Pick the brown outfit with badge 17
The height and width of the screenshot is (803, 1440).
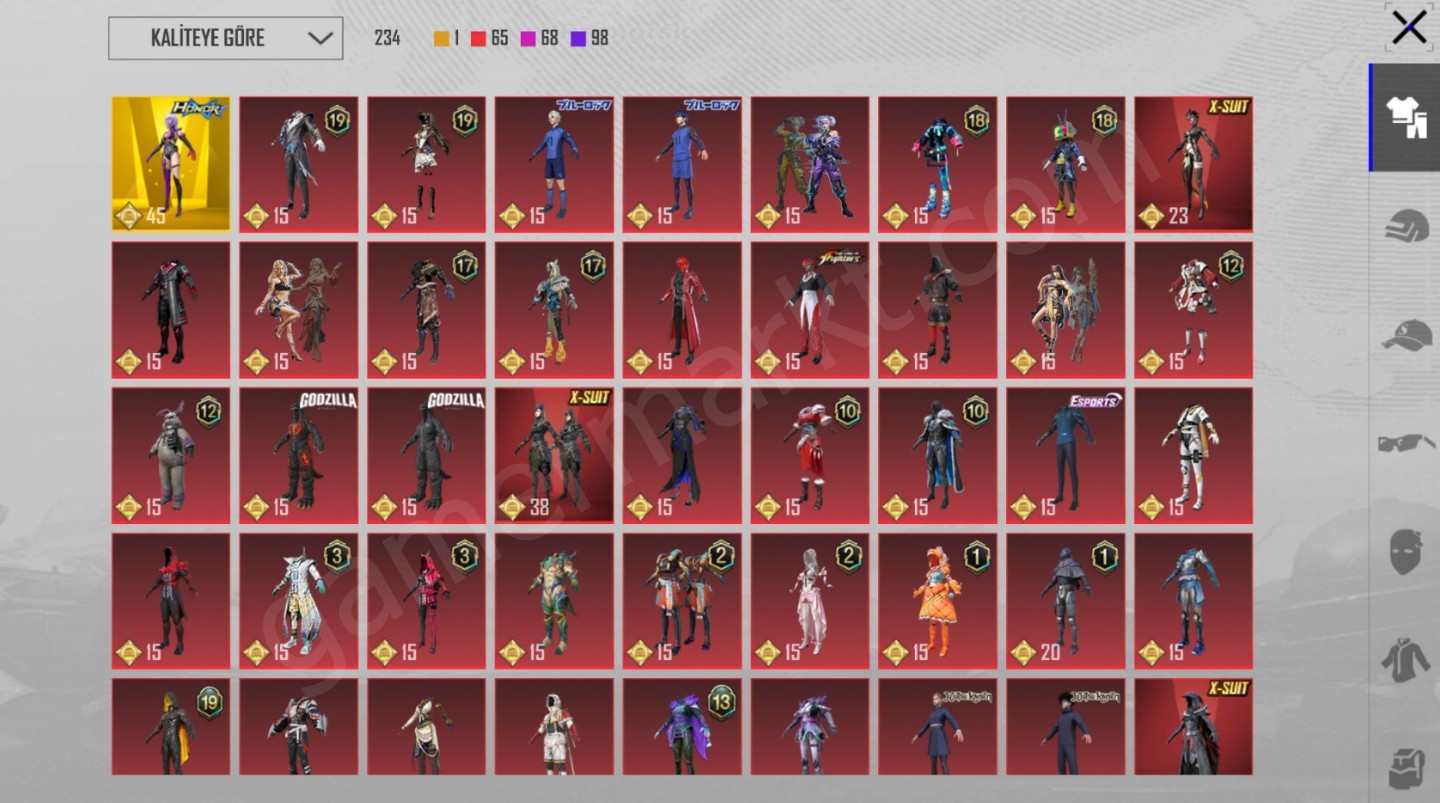[427, 310]
